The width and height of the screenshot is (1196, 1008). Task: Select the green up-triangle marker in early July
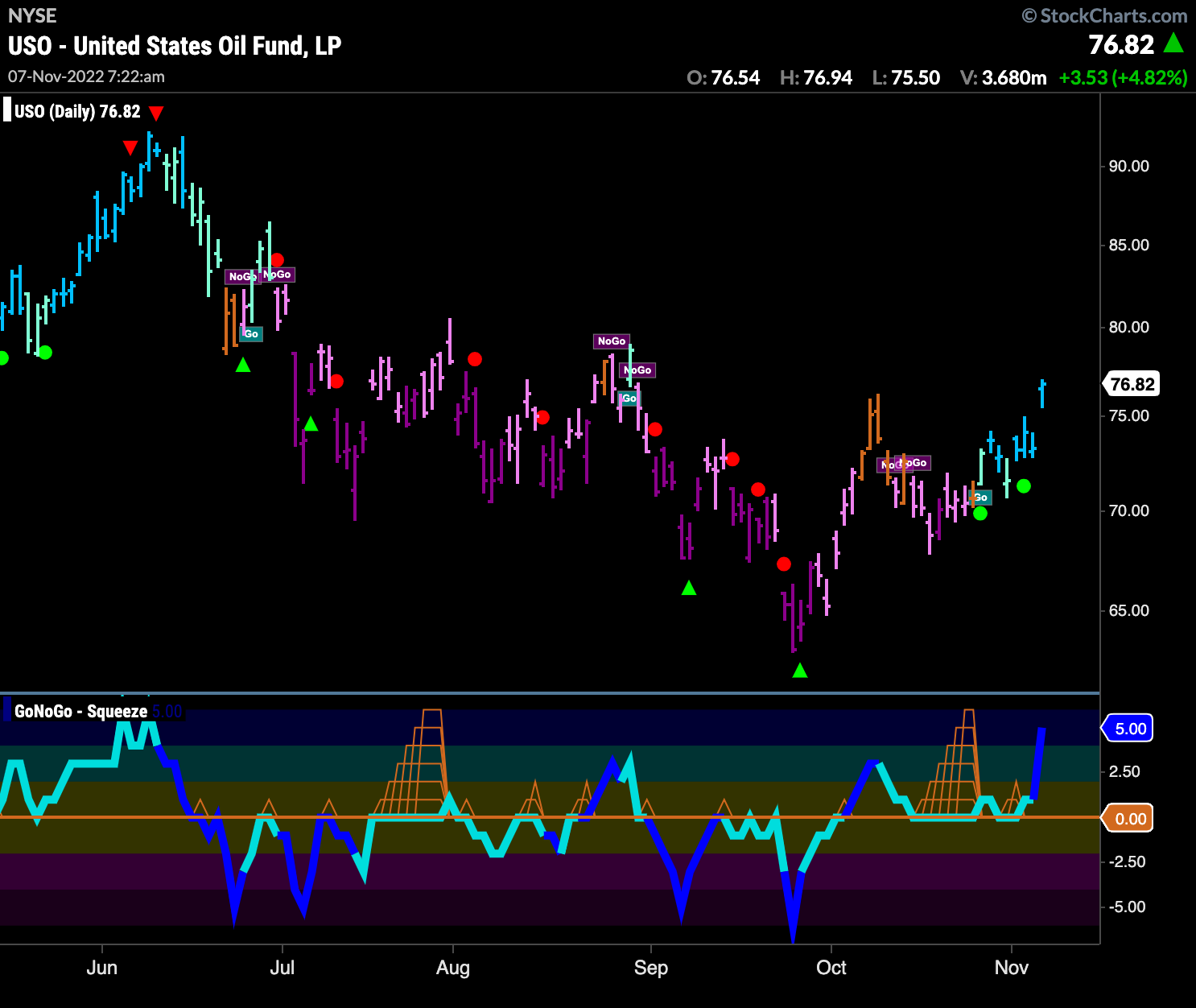coord(311,423)
